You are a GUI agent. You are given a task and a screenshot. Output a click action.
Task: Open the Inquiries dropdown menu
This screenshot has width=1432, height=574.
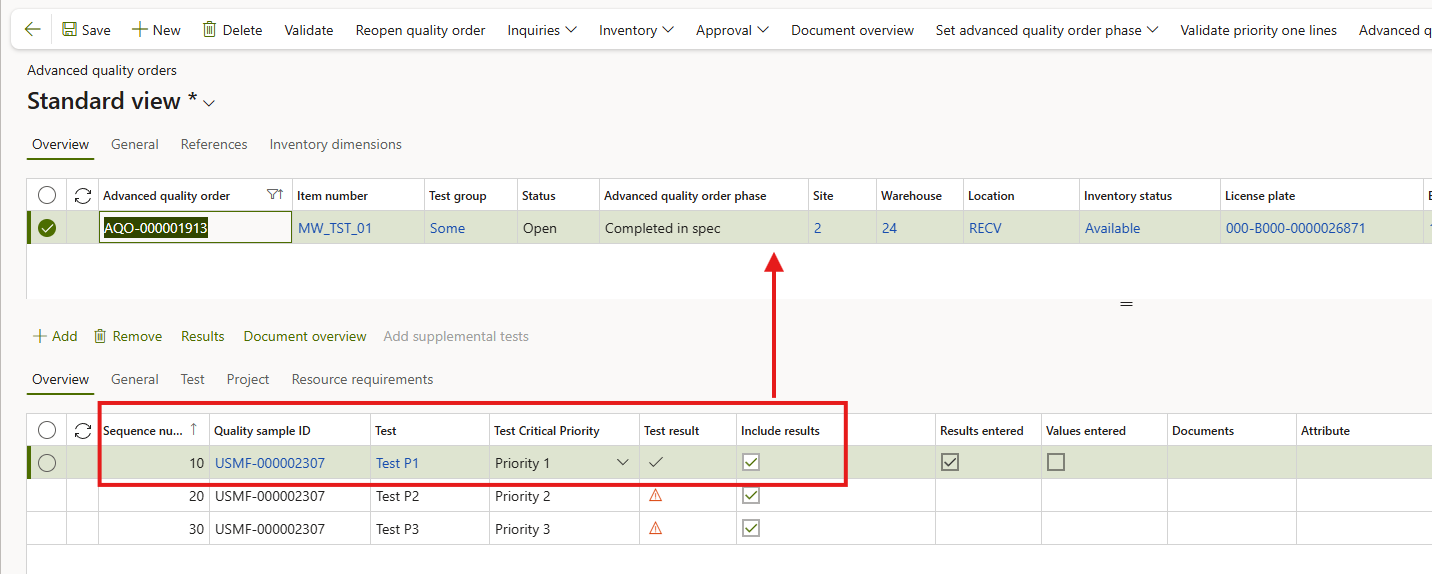pos(541,30)
